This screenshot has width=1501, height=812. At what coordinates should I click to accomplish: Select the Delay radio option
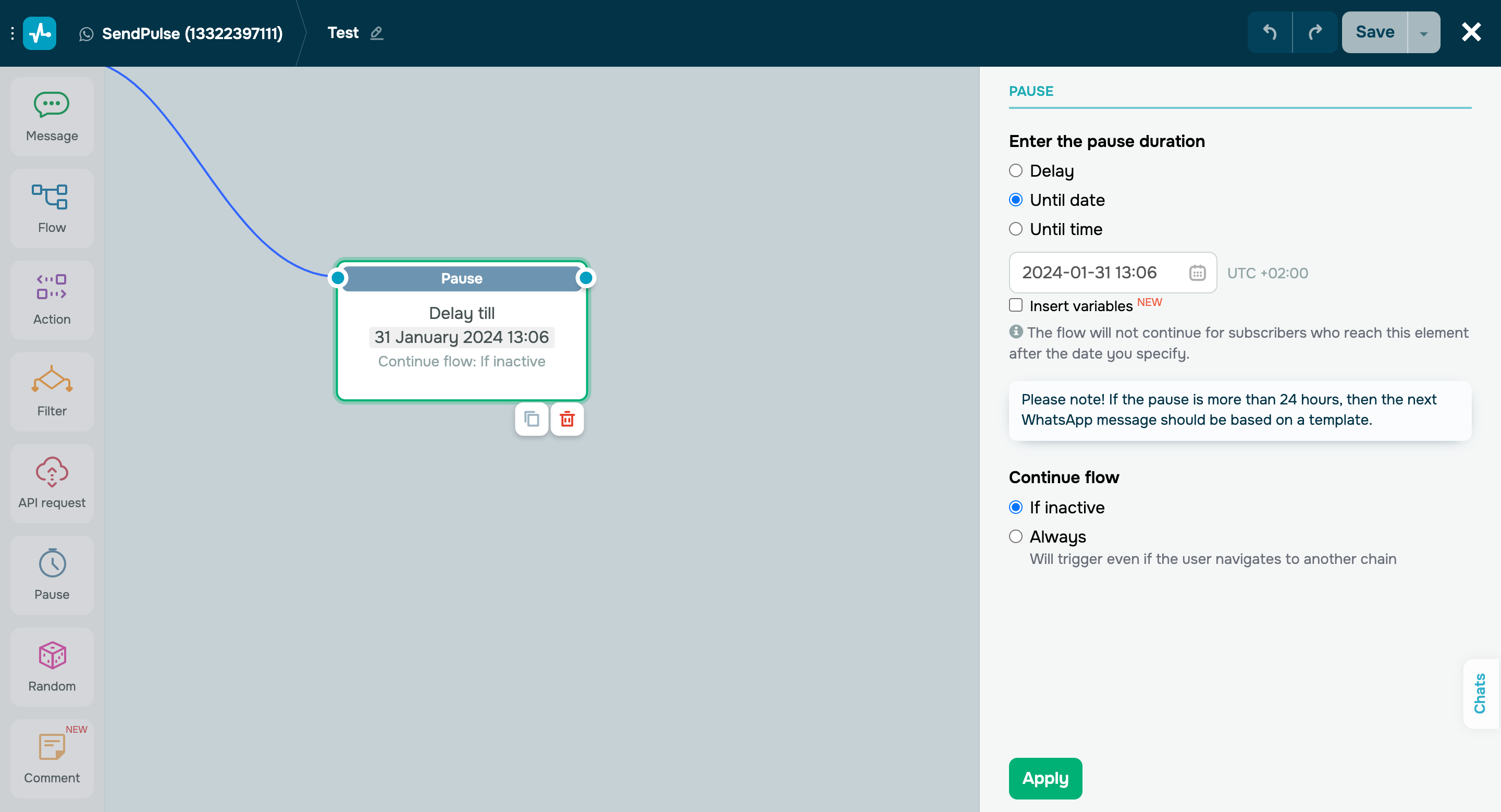(1016, 170)
